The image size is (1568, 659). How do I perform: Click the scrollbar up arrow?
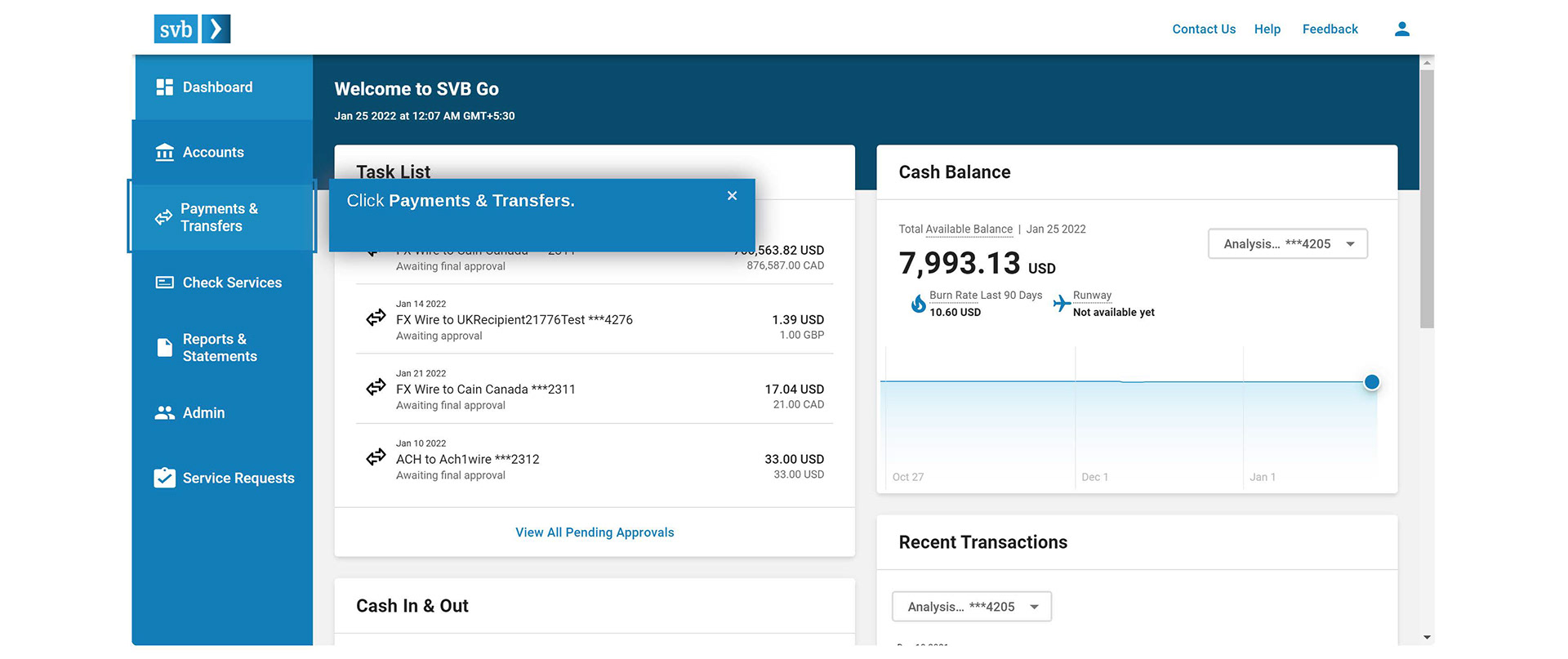[1427, 62]
